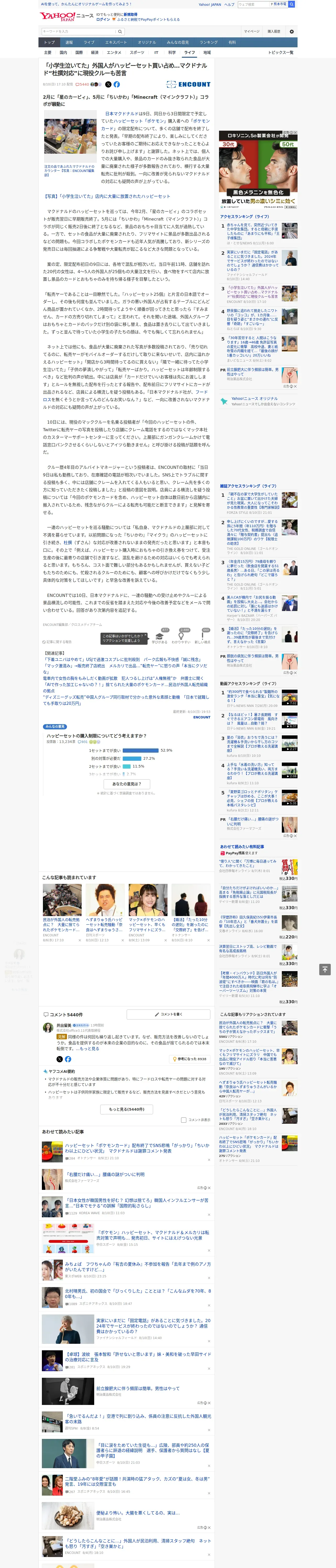Open the 5440 comment count icon

coord(82,85)
